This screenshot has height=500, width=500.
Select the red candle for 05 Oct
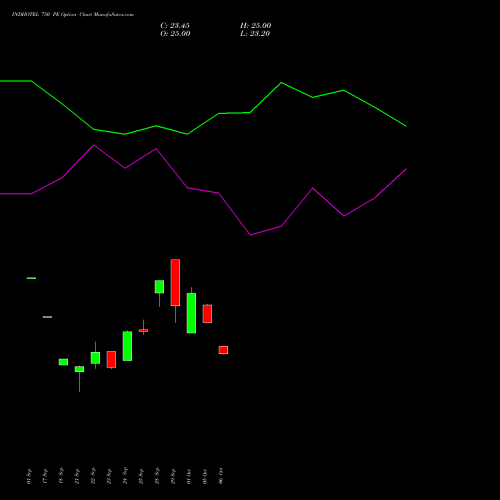coord(207,314)
